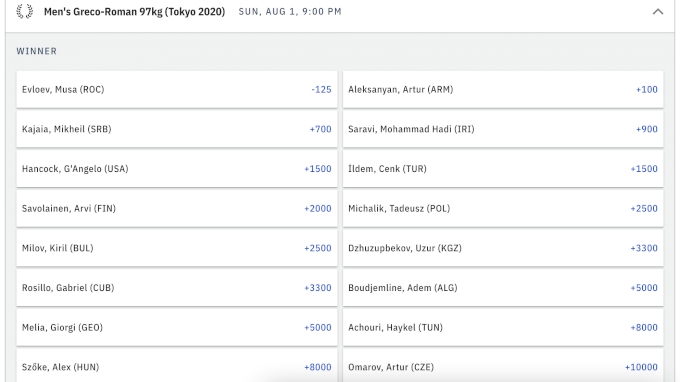Viewport: 680px width, 382px height.
Task: Select Szőke, Alex (HUN) at +8000
Action: click(177, 366)
